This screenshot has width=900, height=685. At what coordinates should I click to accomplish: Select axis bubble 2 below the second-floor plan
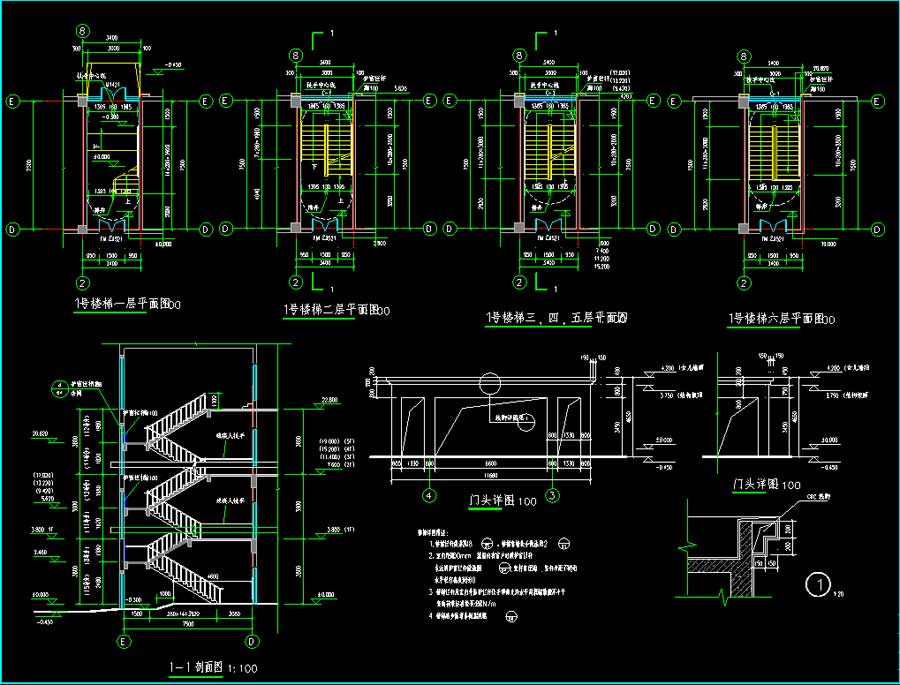(x=296, y=282)
